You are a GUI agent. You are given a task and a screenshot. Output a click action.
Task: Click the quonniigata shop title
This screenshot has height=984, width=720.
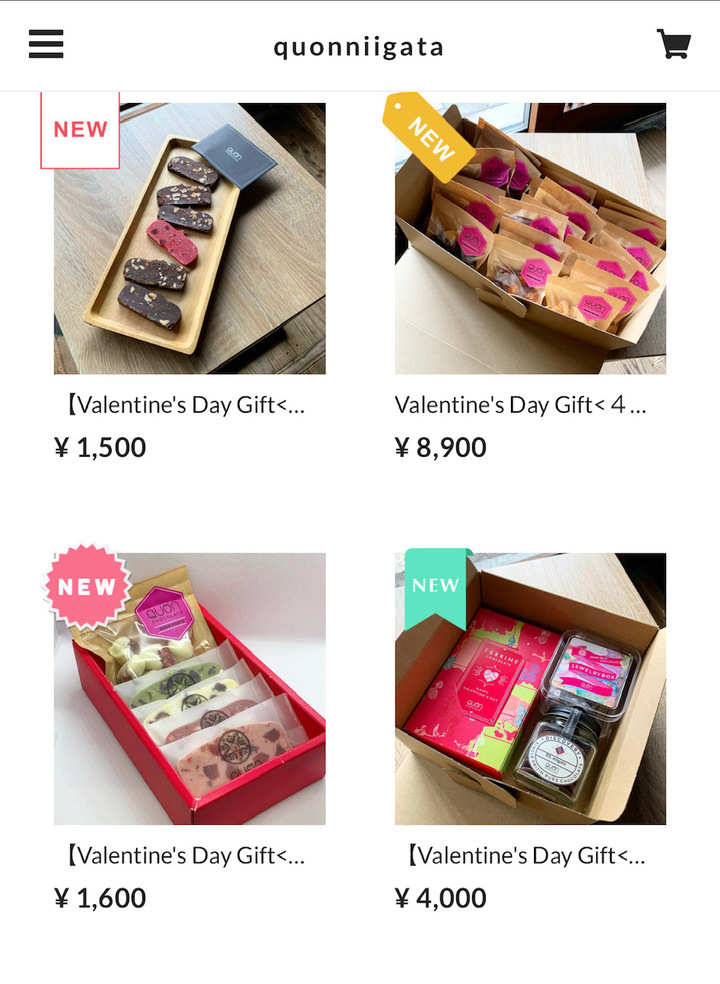358,47
